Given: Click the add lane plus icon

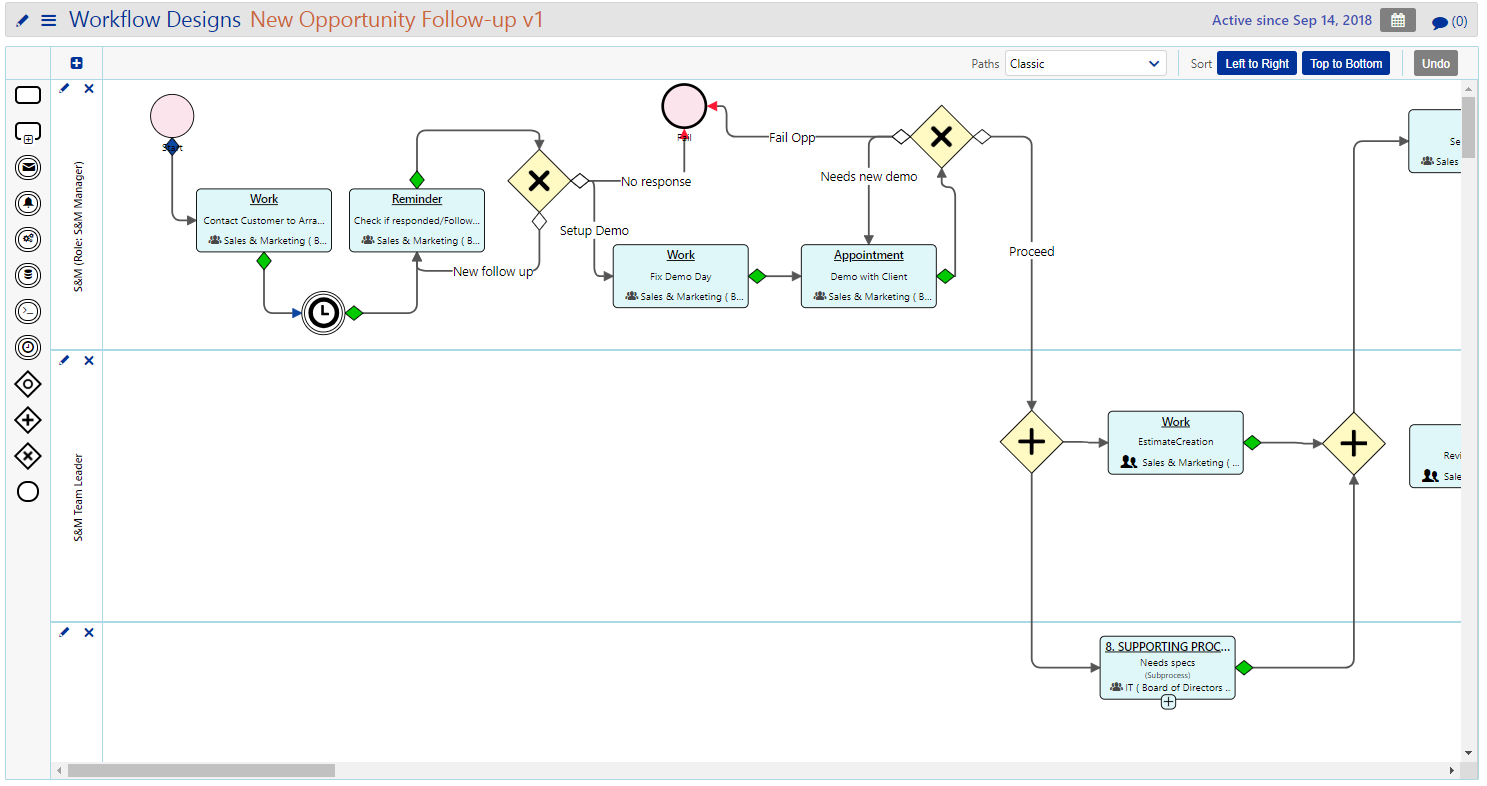Looking at the screenshot, I should click(76, 62).
